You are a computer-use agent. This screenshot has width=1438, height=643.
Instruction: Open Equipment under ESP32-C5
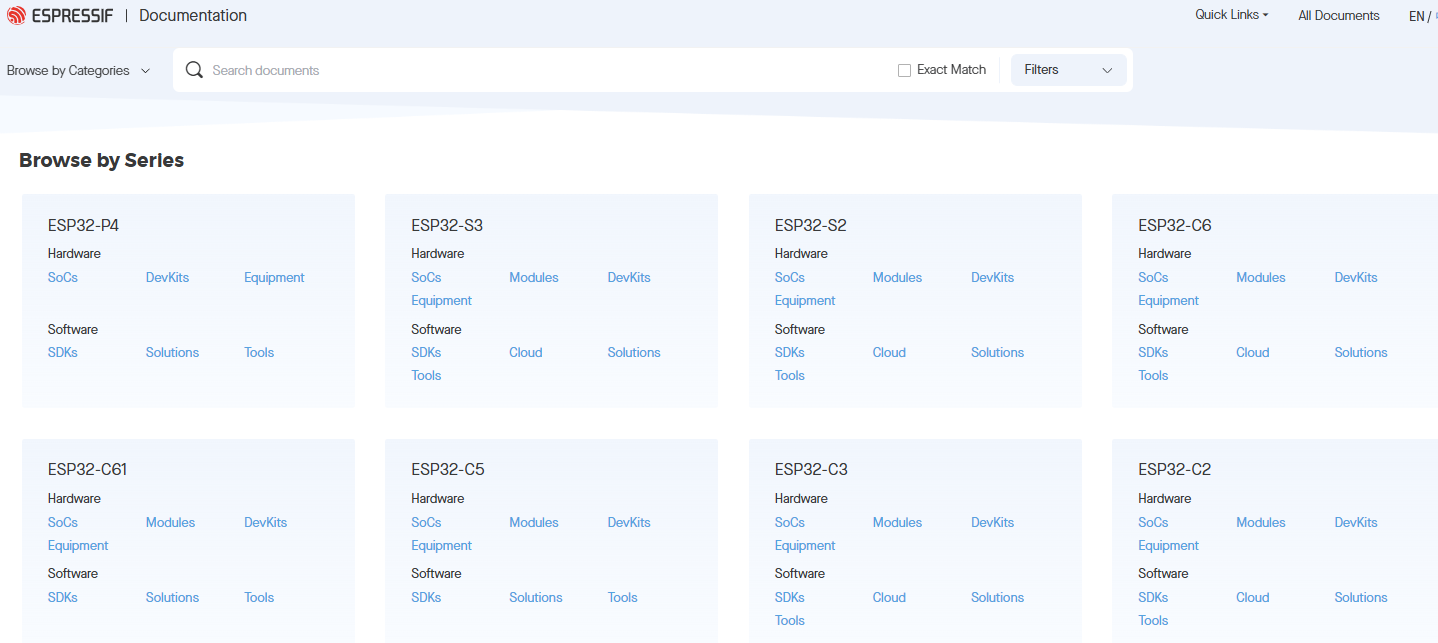click(441, 545)
